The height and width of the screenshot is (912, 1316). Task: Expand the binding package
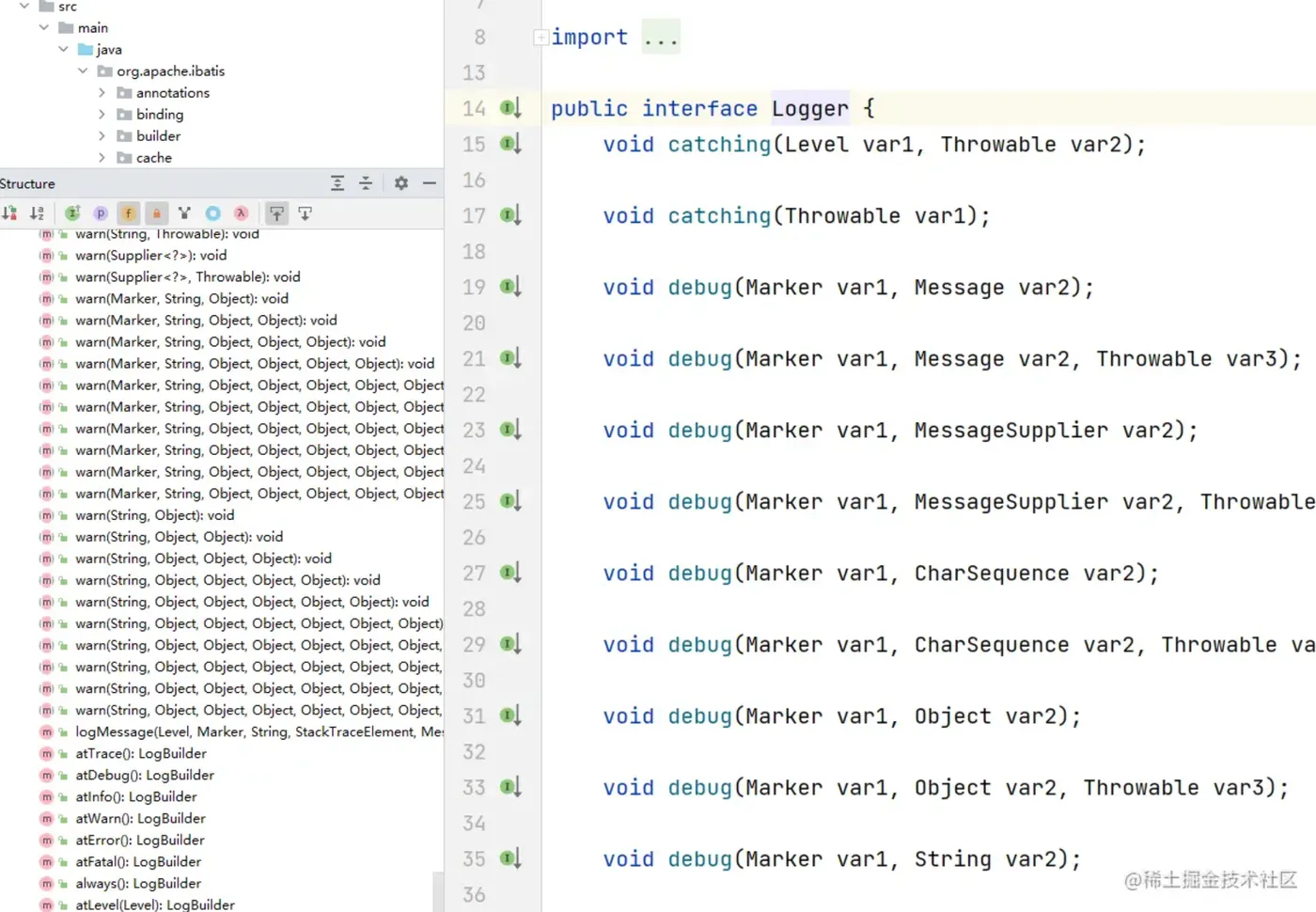point(102,114)
